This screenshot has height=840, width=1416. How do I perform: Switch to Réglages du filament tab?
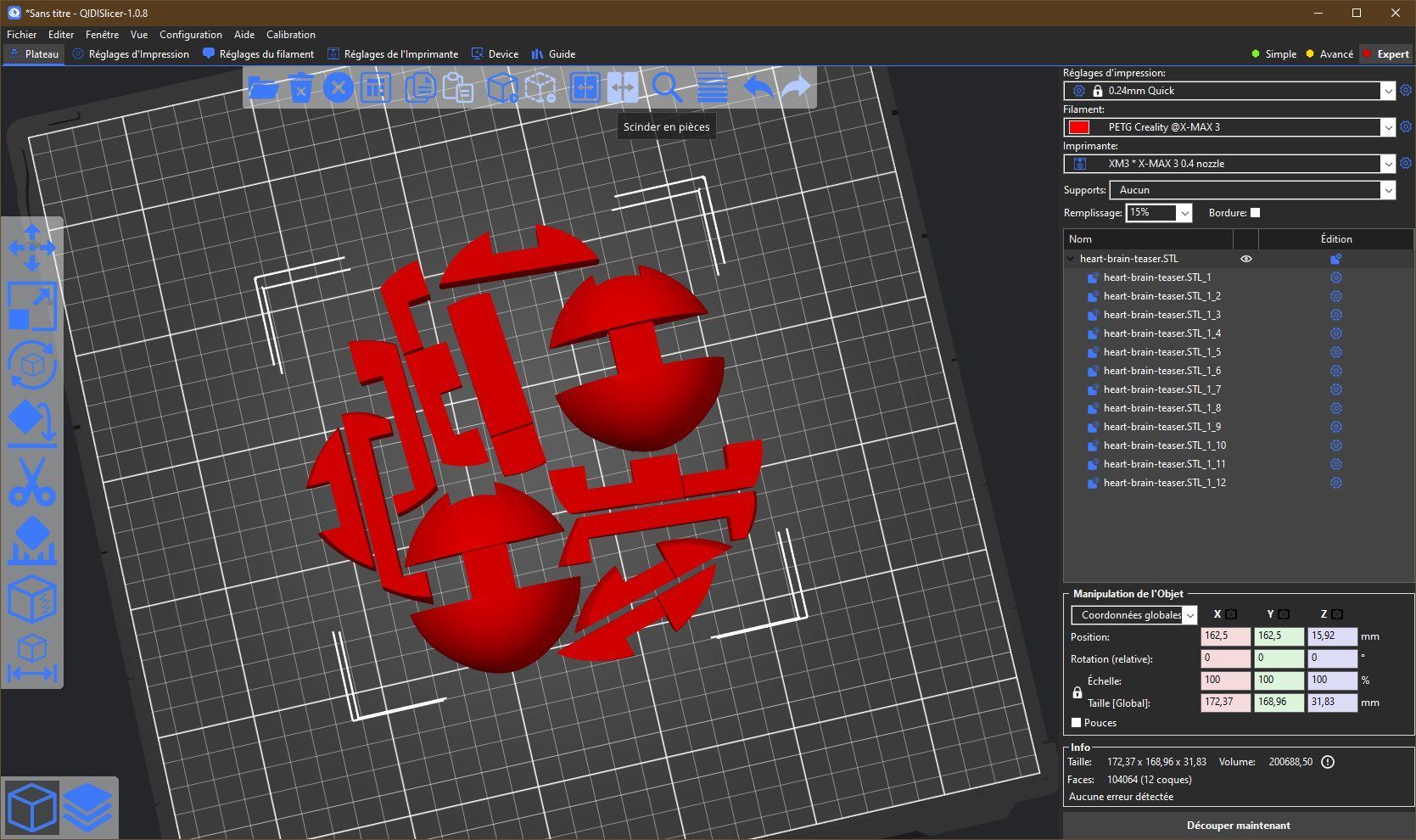pos(259,54)
